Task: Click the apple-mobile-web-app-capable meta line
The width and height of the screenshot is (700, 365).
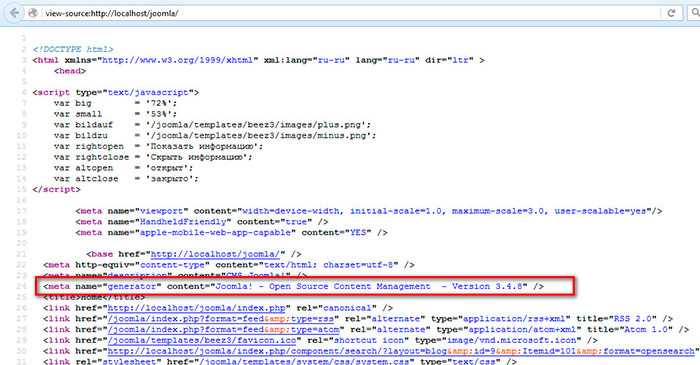Action: [x=231, y=232]
